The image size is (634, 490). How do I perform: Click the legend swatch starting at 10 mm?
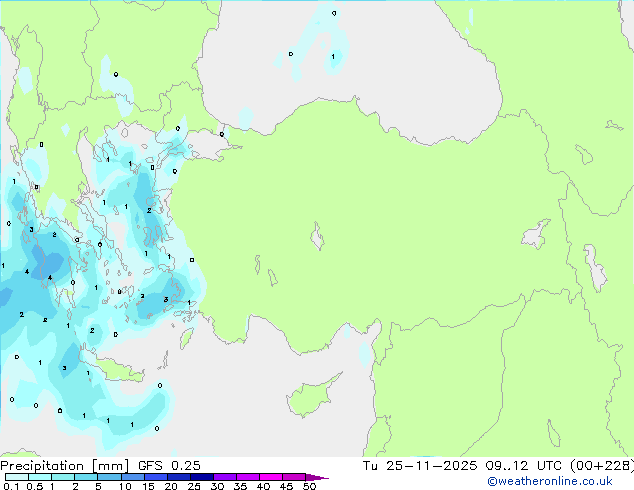coord(132,477)
